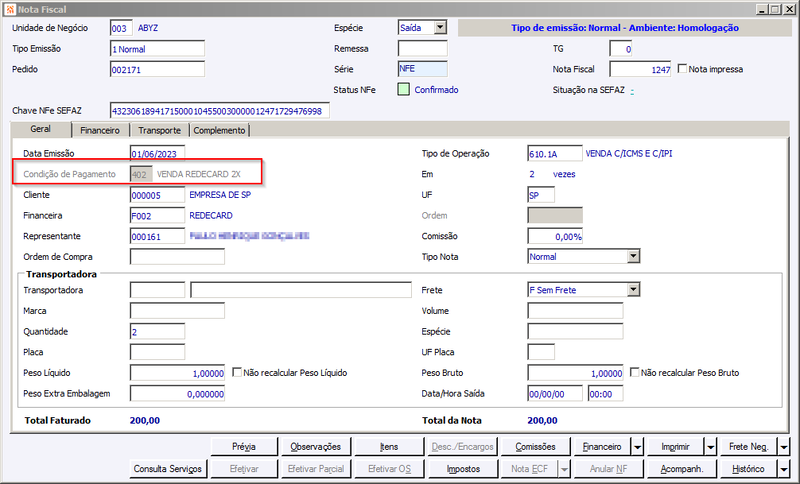Expand the Tipo Nota Normal combo box
Viewport: 800px width, 484px height.
[x=633, y=256]
